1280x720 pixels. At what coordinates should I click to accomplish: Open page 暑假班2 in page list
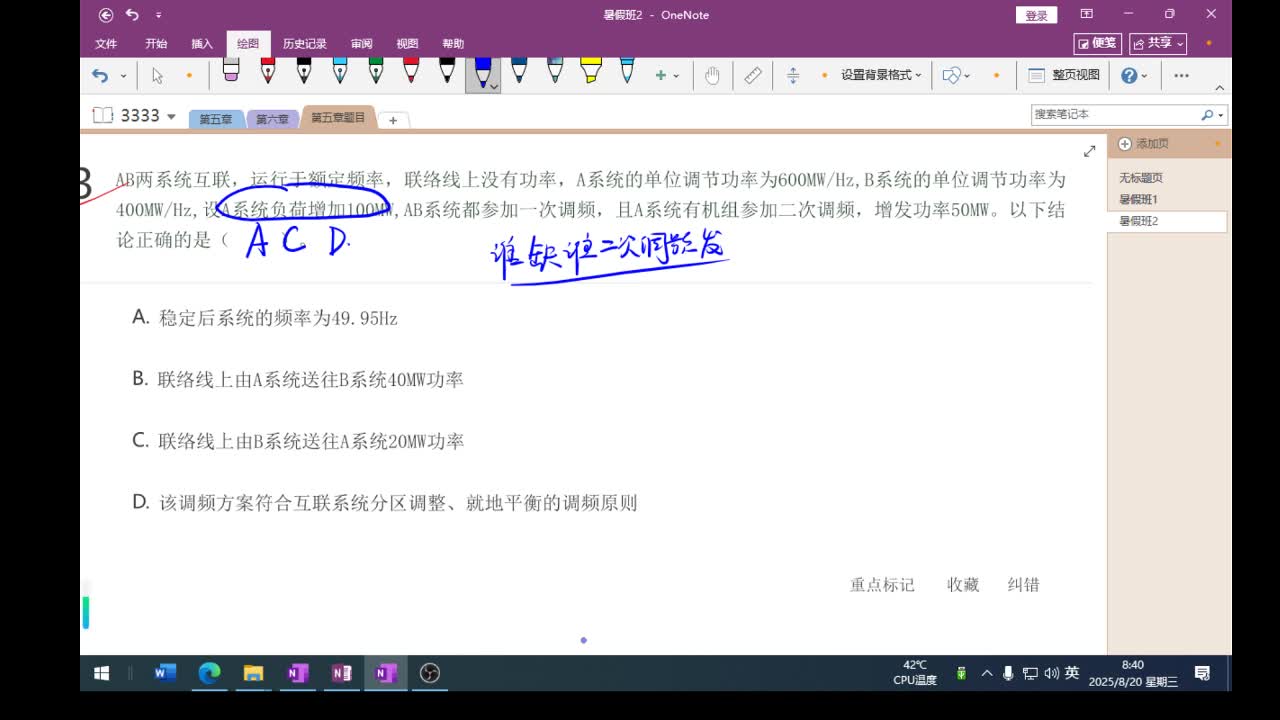1166,222
